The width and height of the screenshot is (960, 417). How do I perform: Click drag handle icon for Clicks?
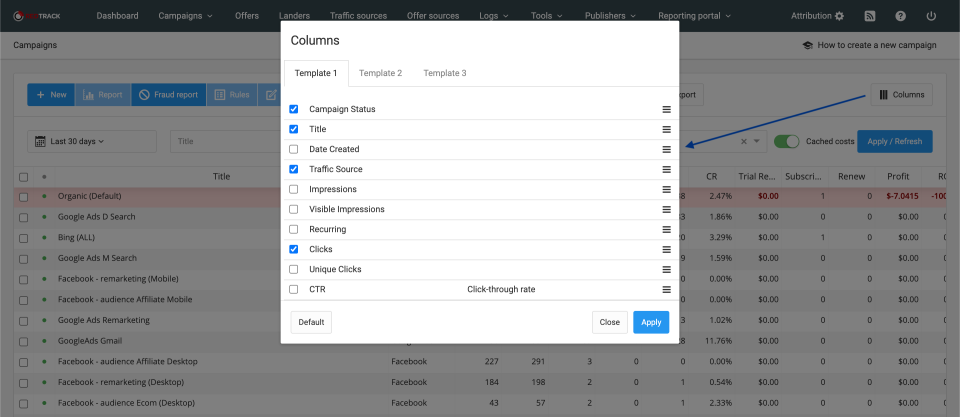(666, 249)
